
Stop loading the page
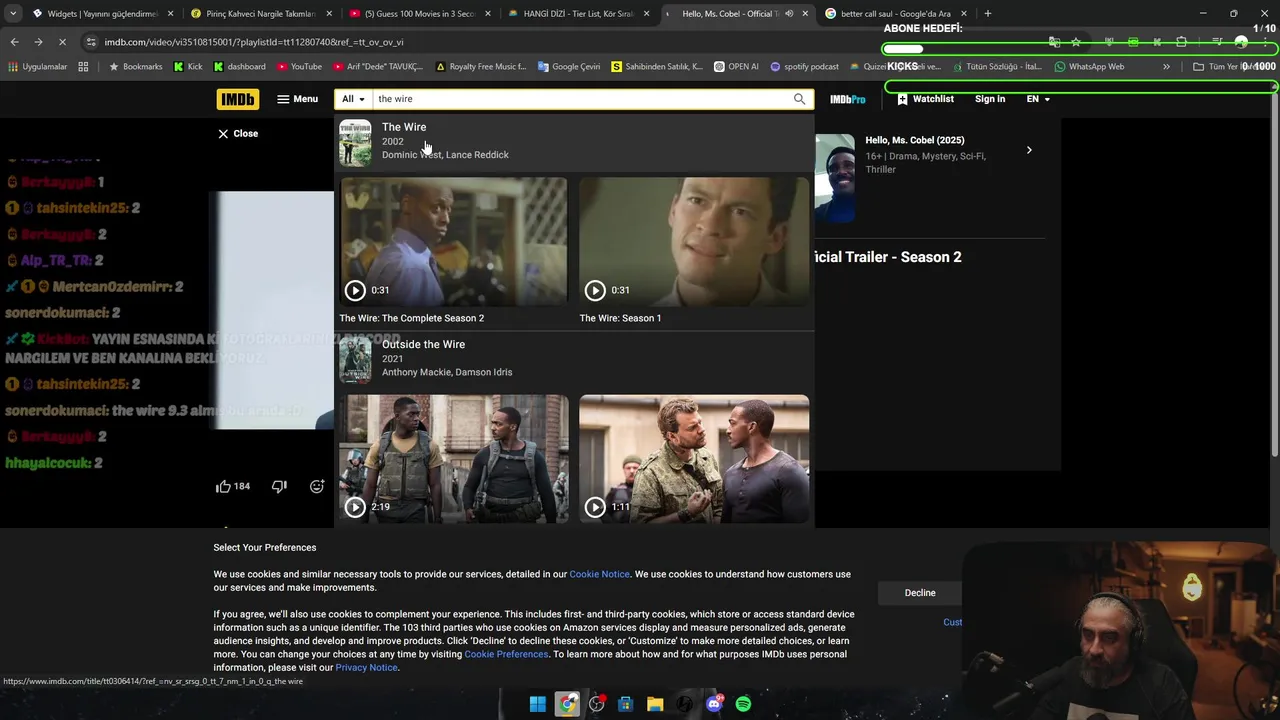pyautogui.click(x=62, y=42)
